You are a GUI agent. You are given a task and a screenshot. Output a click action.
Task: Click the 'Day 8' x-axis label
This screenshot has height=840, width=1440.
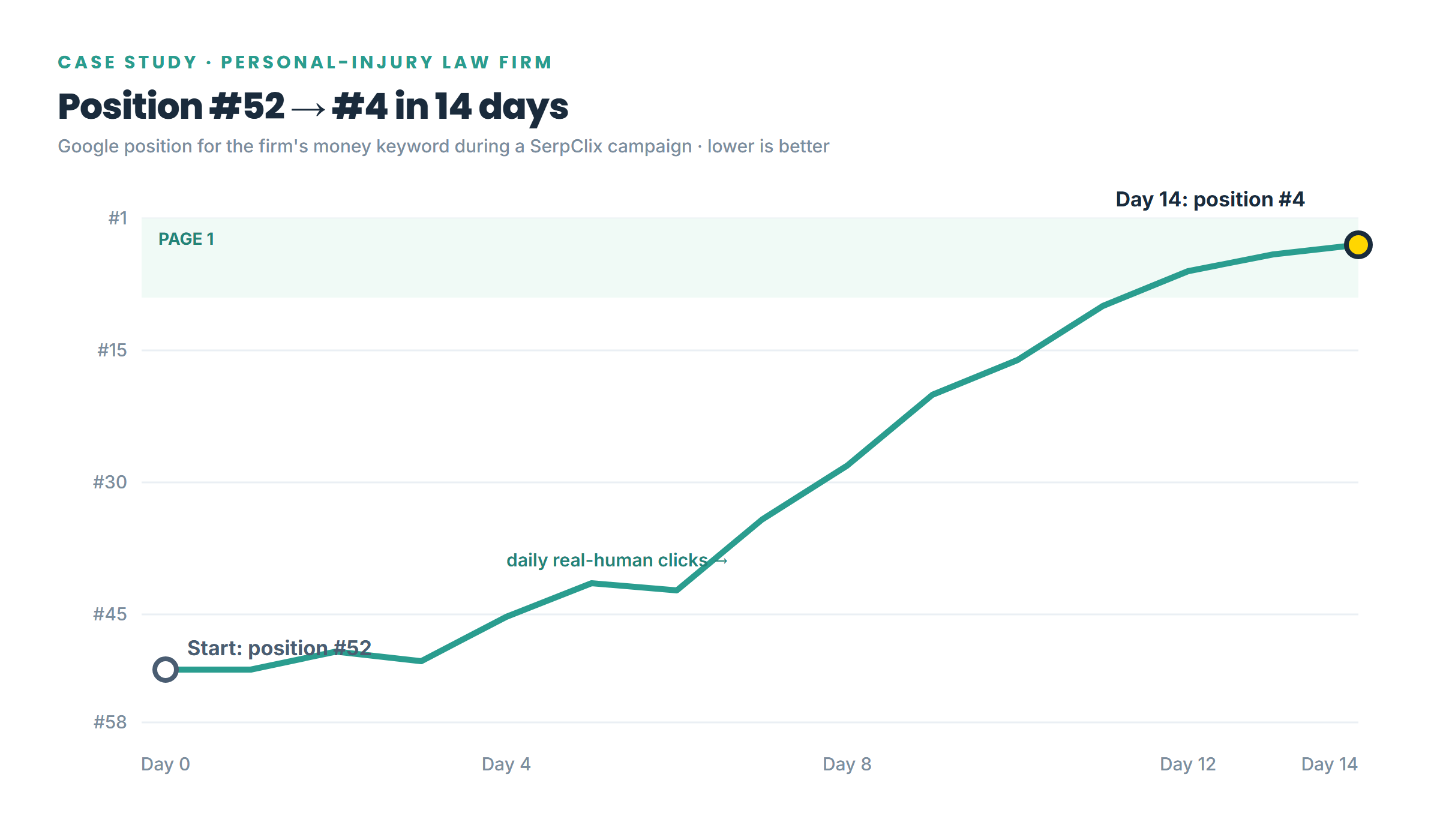[847, 764]
